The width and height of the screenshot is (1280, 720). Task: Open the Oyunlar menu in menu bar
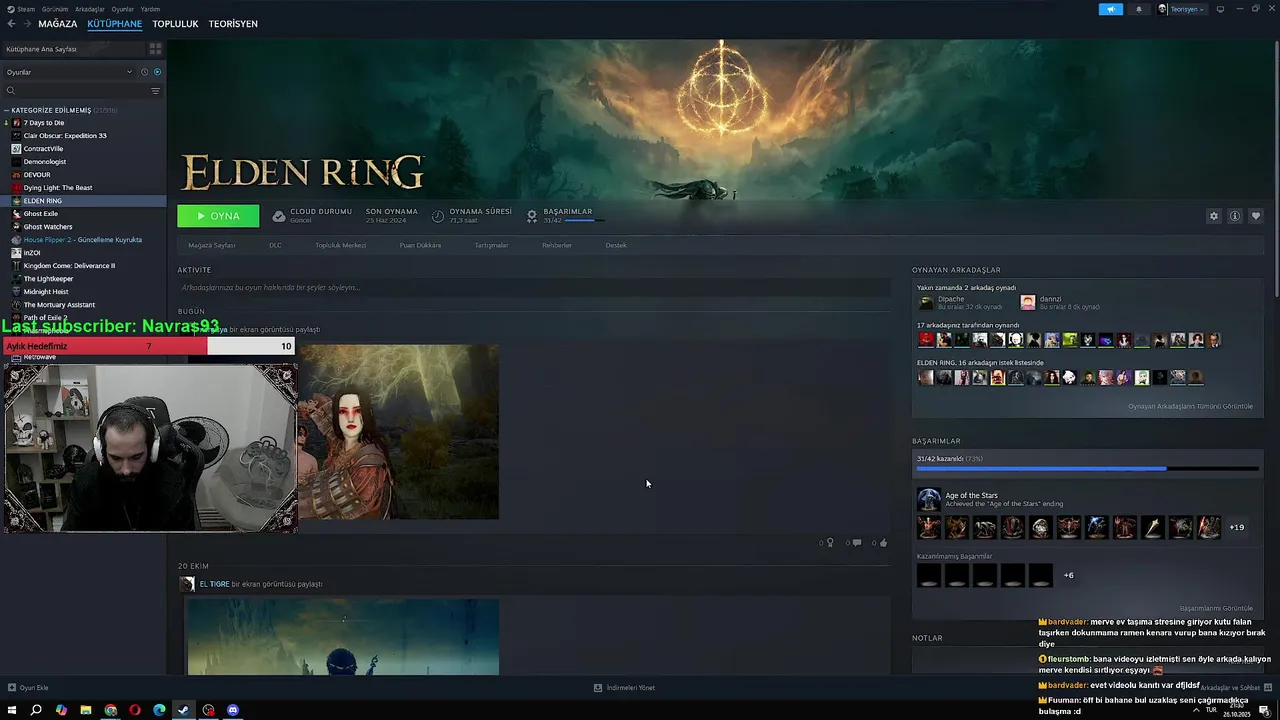click(x=123, y=9)
